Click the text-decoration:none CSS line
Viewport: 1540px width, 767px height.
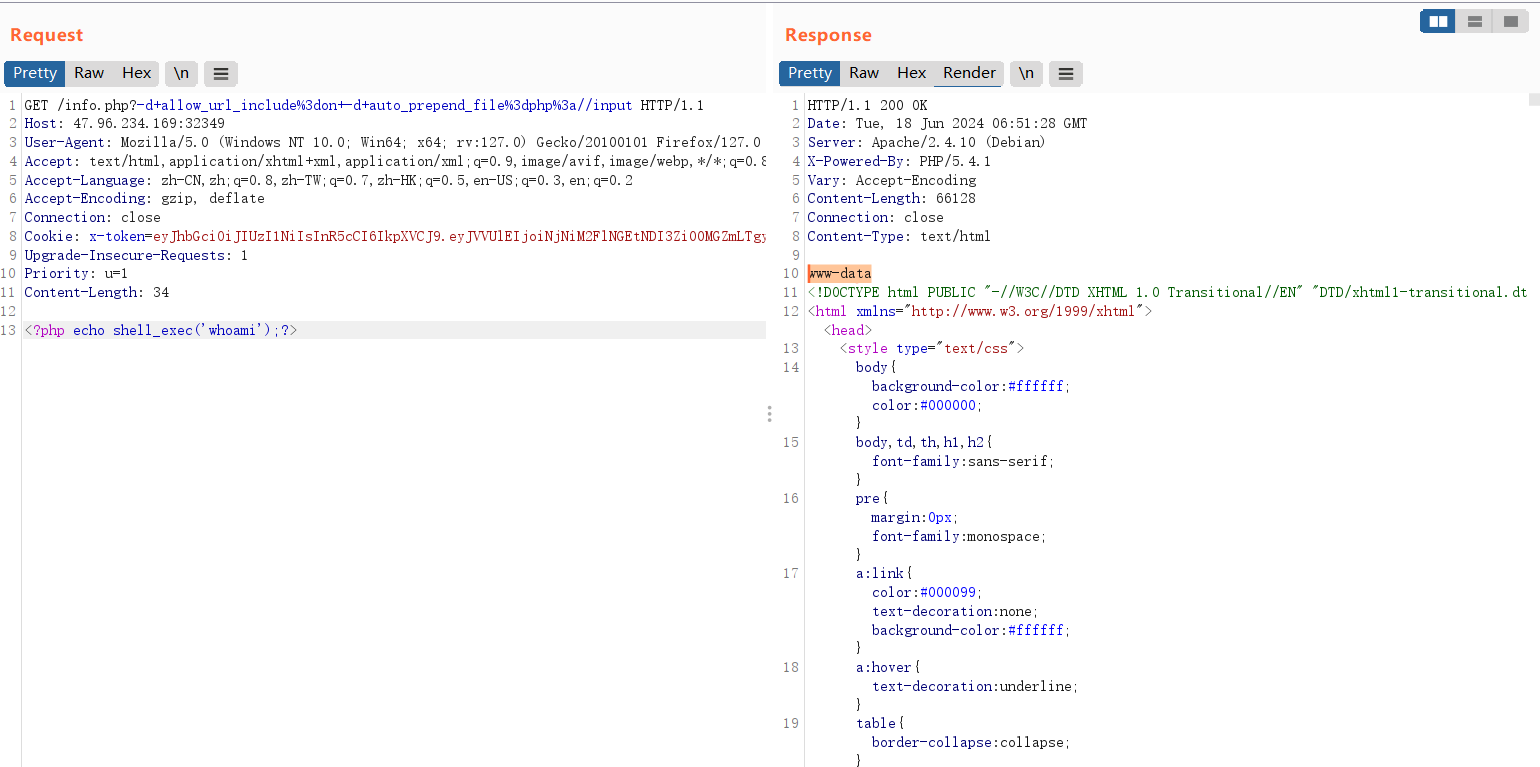tap(954, 611)
